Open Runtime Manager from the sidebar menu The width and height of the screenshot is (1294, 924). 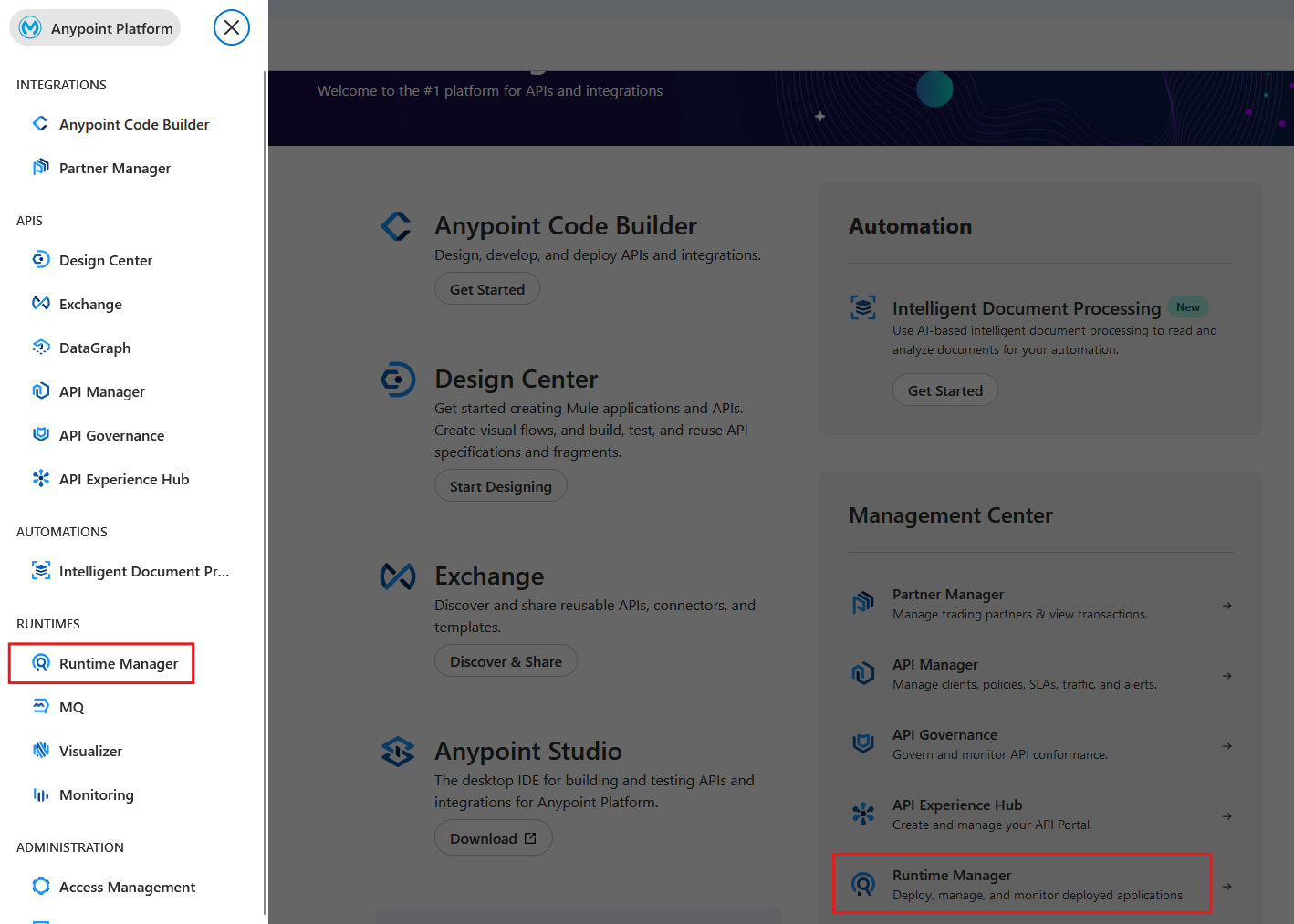click(x=118, y=663)
